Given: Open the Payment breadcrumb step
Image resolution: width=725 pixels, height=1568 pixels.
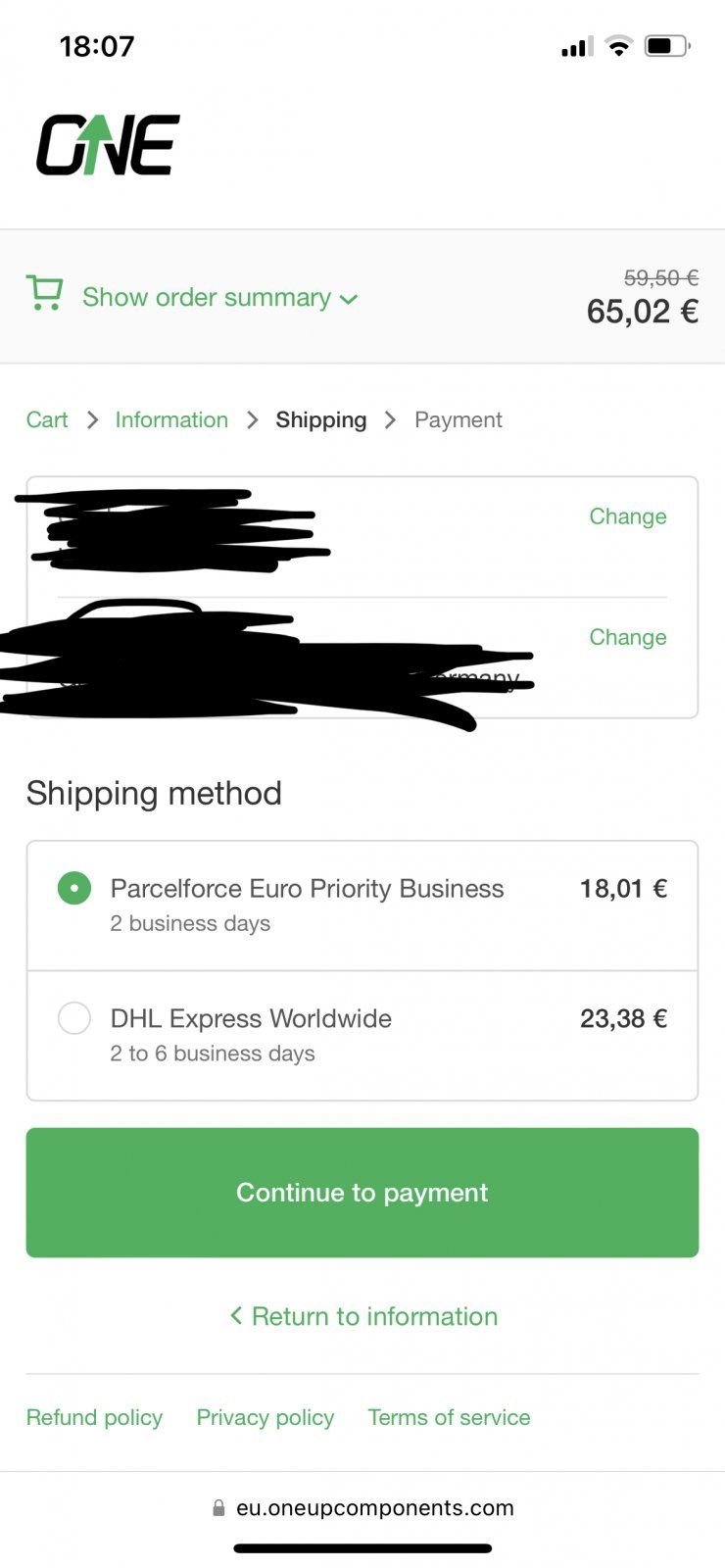Looking at the screenshot, I should [458, 419].
